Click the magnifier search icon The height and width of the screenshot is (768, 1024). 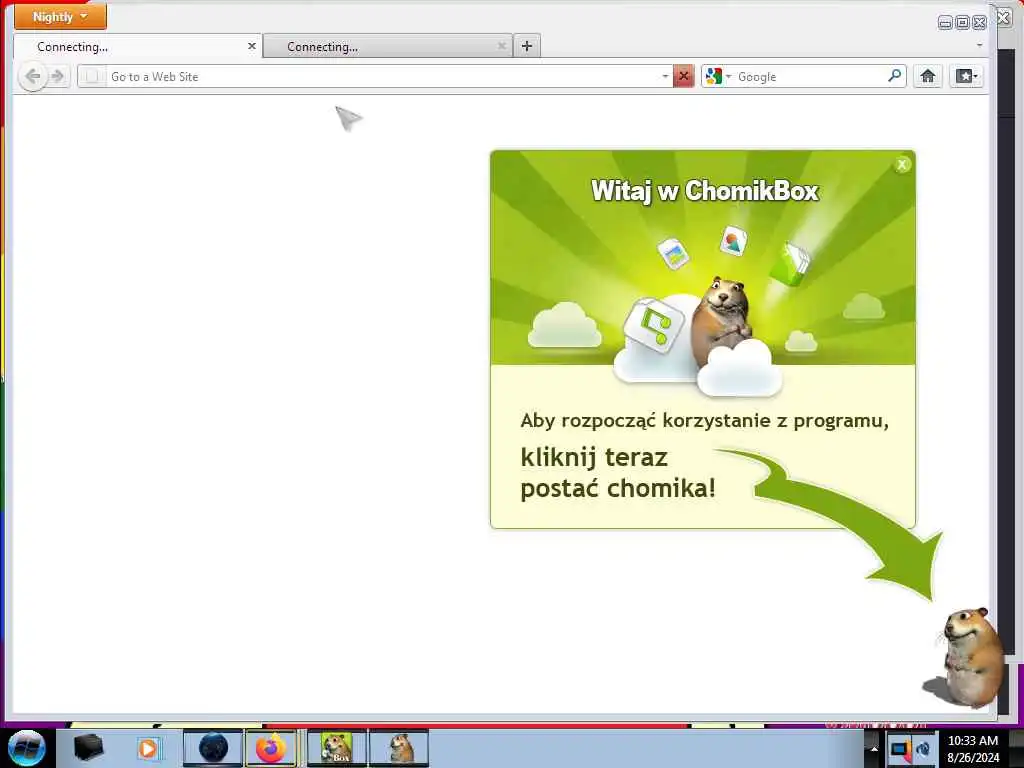895,76
